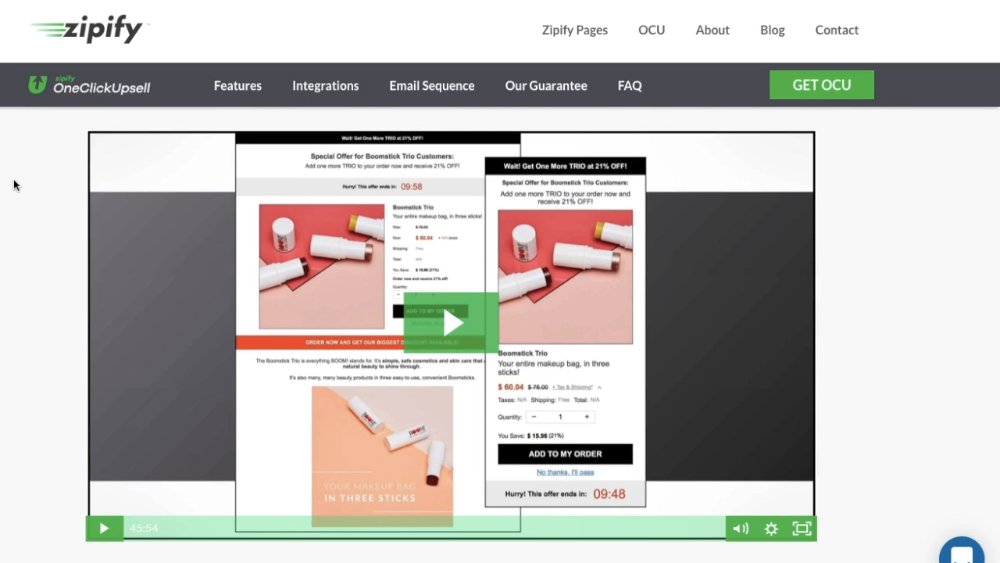Click the Boomstick product image in the mobile preview

565,277
